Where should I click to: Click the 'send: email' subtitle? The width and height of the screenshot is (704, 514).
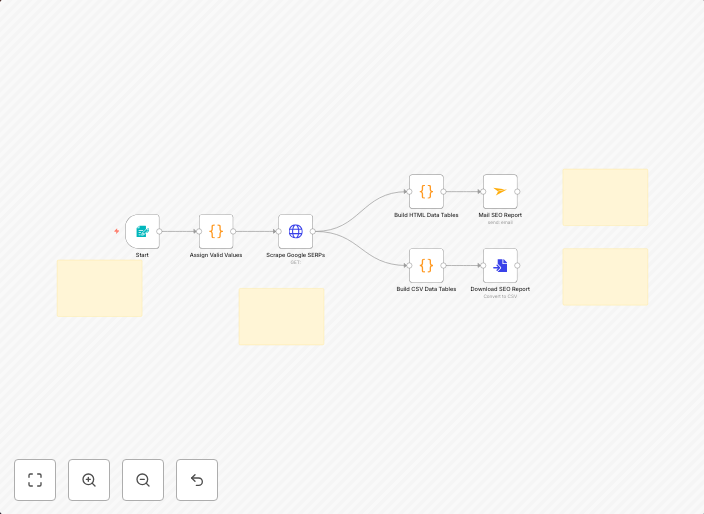click(500, 222)
